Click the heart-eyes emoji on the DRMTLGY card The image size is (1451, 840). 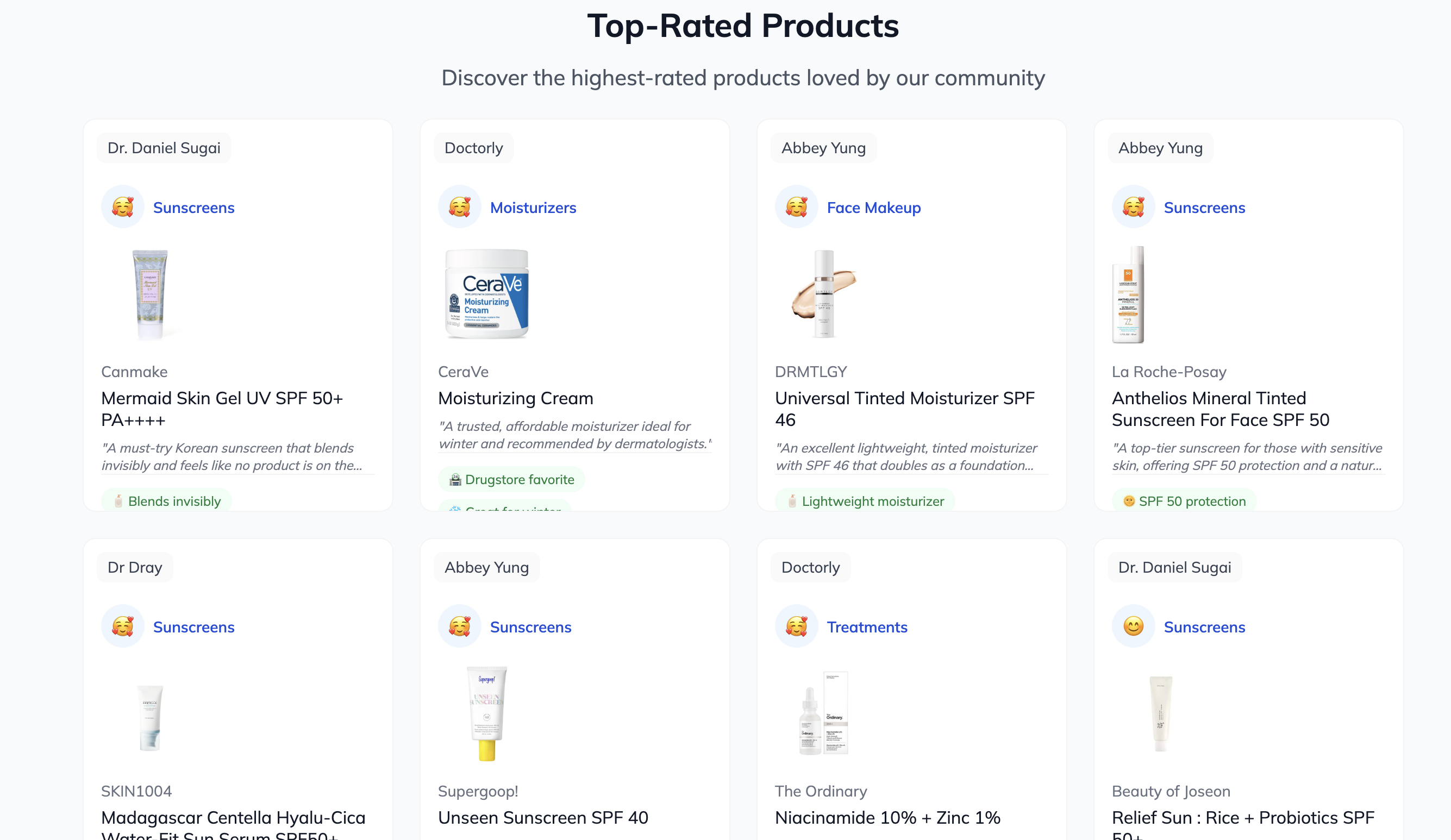[796, 206]
